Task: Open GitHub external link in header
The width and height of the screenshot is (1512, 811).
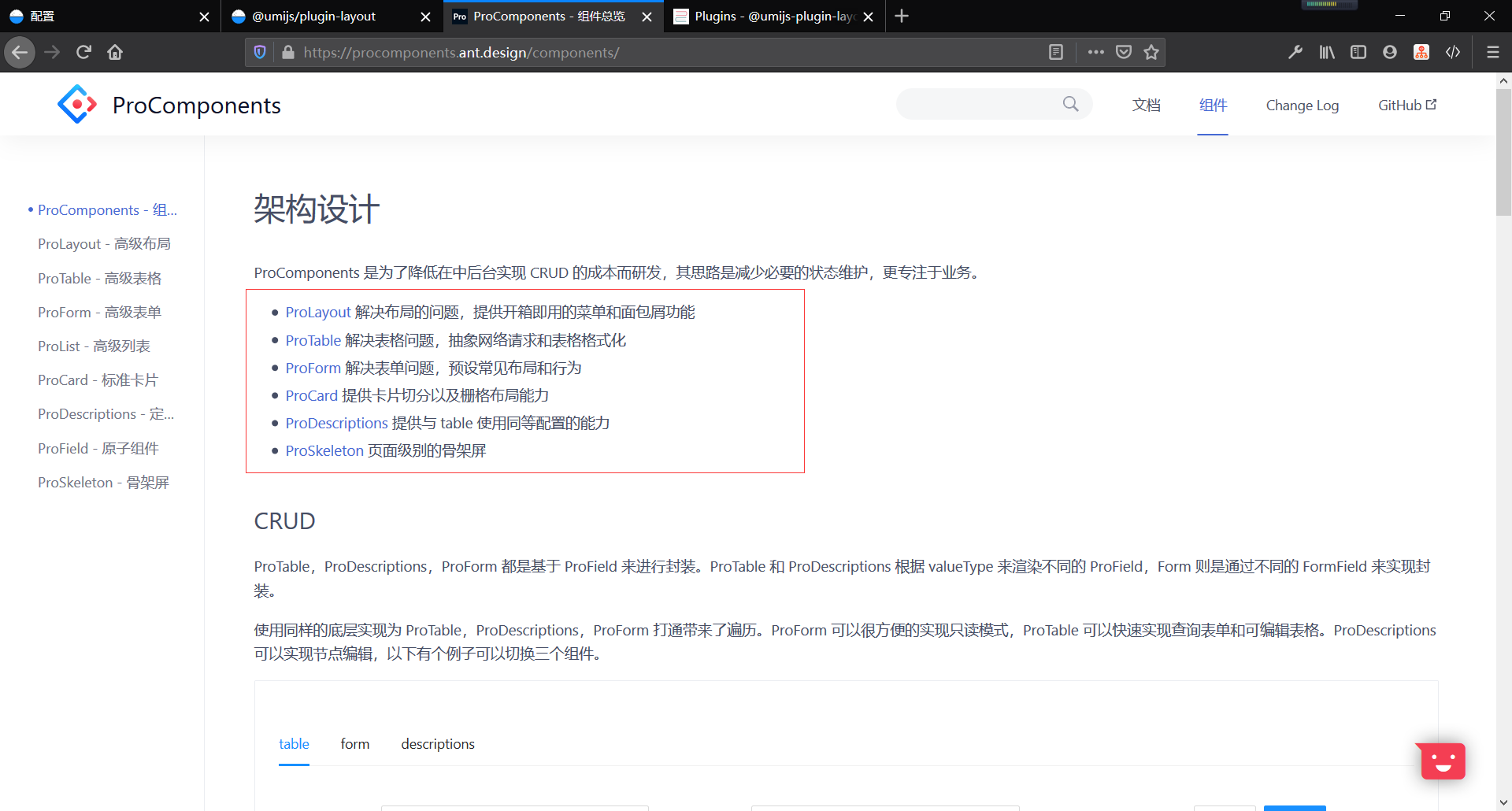Action: (1407, 105)
